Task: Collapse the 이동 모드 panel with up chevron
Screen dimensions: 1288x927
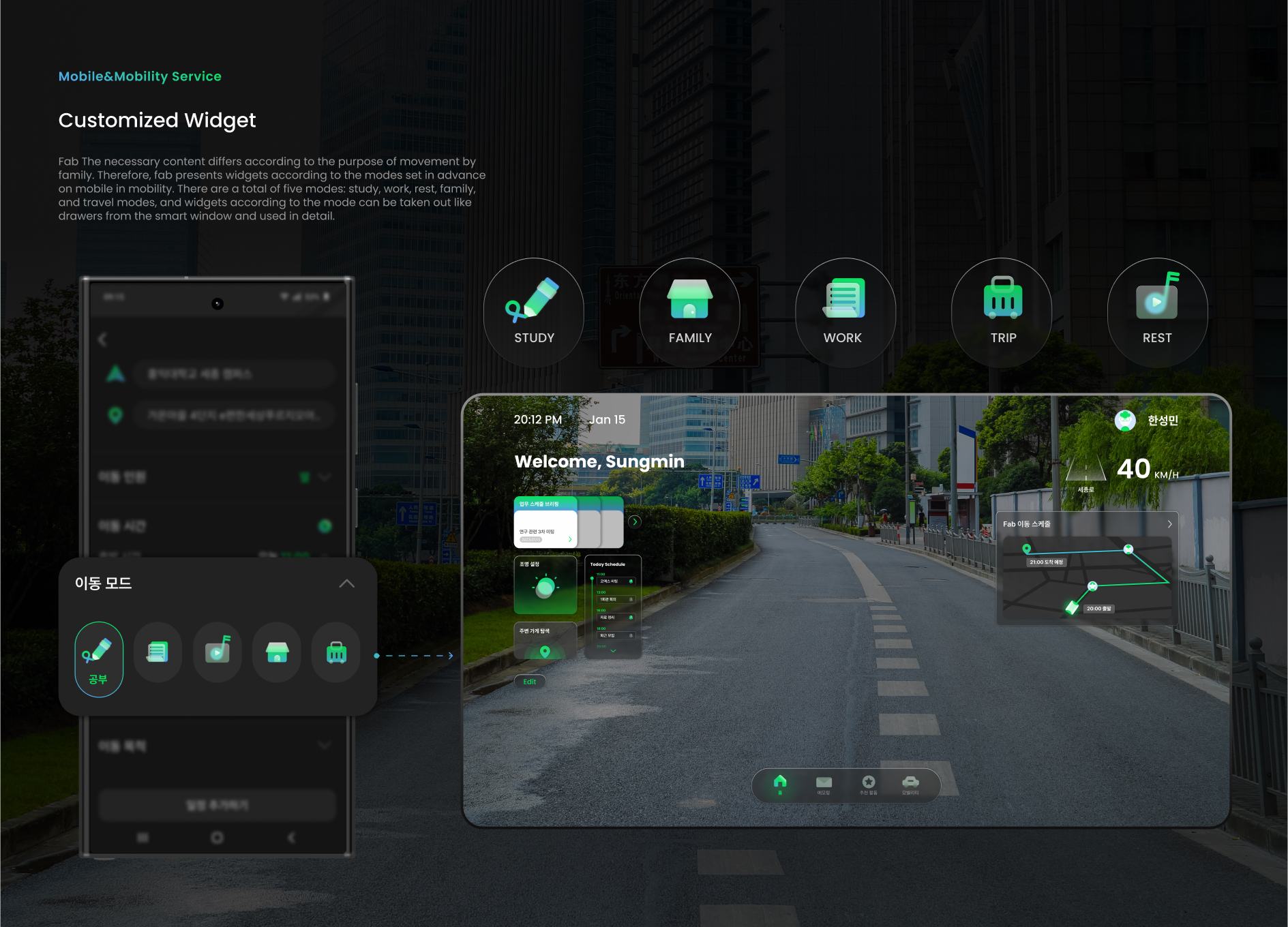Action: point(346,583)
